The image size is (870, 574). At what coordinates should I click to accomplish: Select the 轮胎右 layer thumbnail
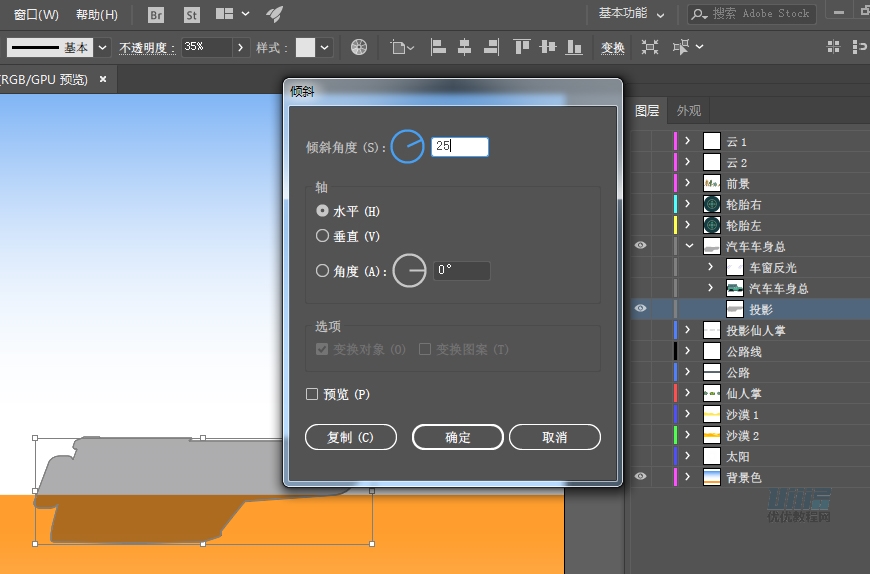712,205
